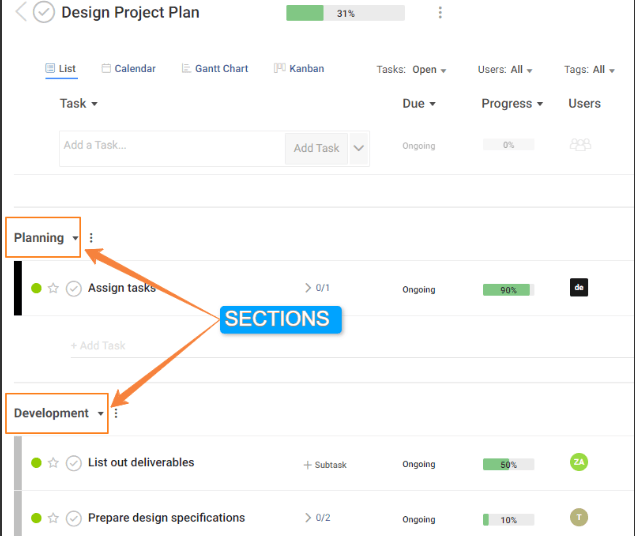The image size is (635, 536).
Task: Star the List out deliverables task
Action: point(53,463)
